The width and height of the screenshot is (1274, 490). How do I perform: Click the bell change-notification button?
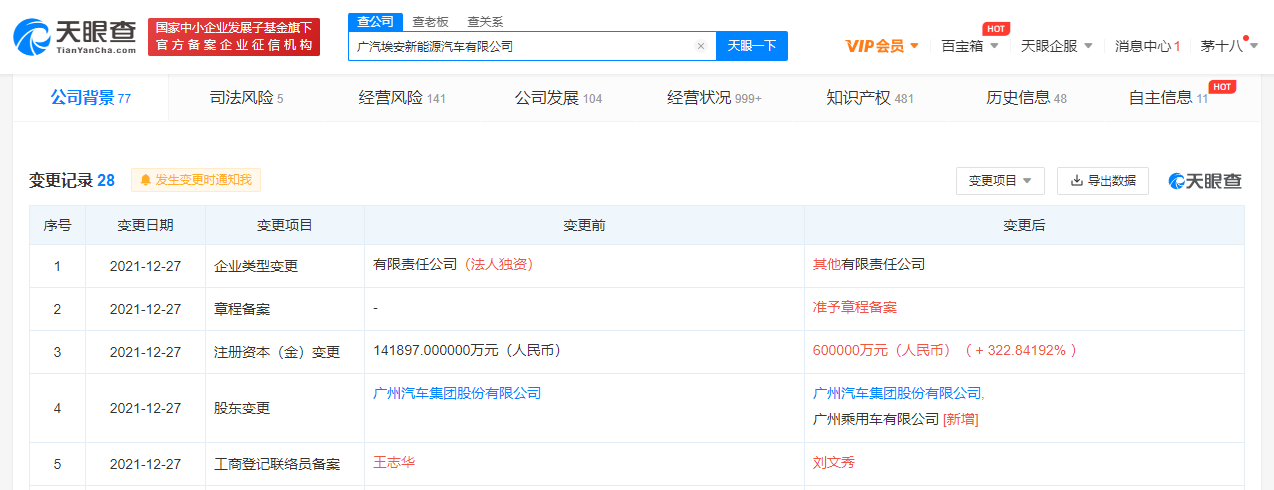point(196,180)
